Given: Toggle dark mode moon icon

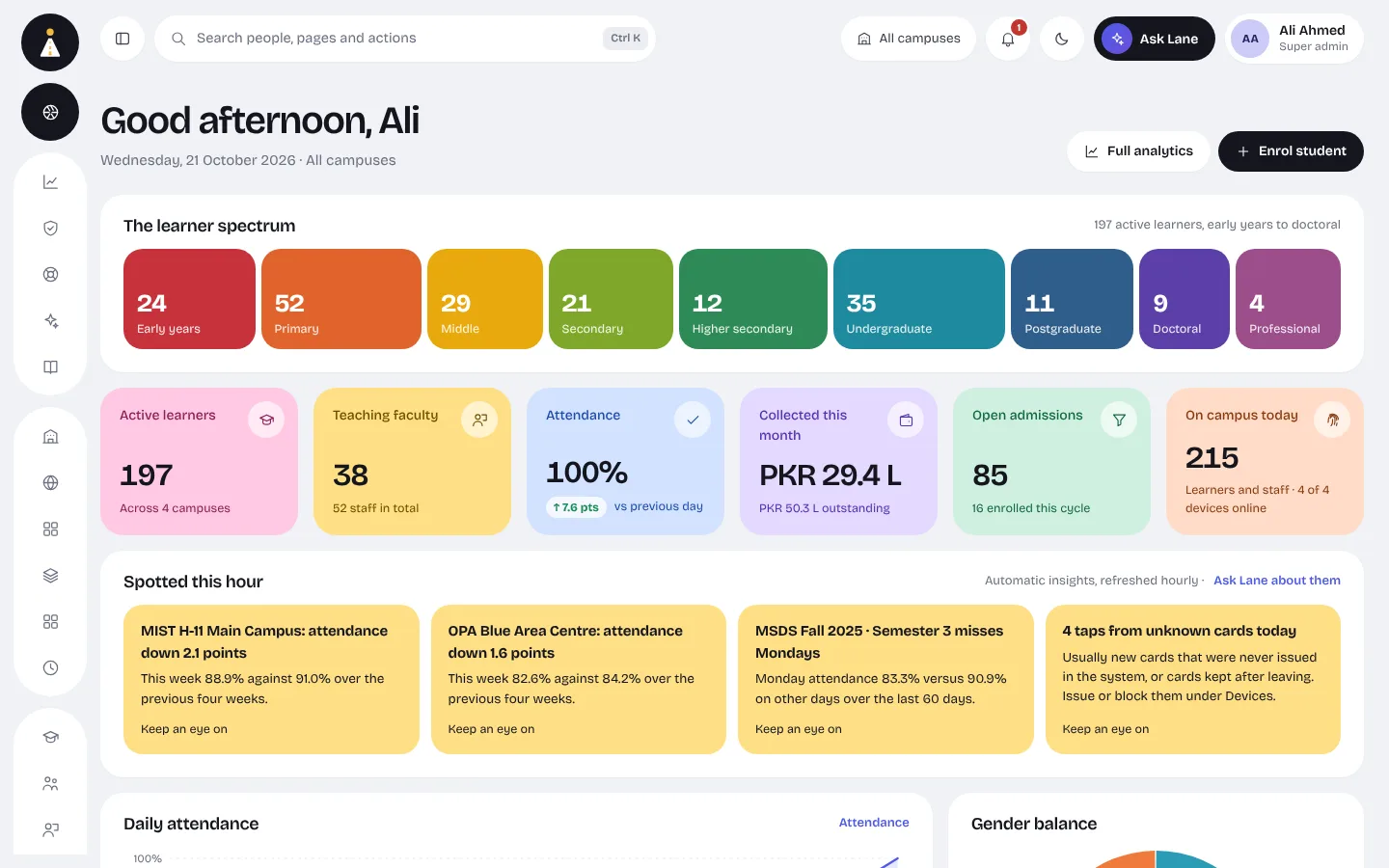Looking at the screenshot, I should coord(1062,39).
